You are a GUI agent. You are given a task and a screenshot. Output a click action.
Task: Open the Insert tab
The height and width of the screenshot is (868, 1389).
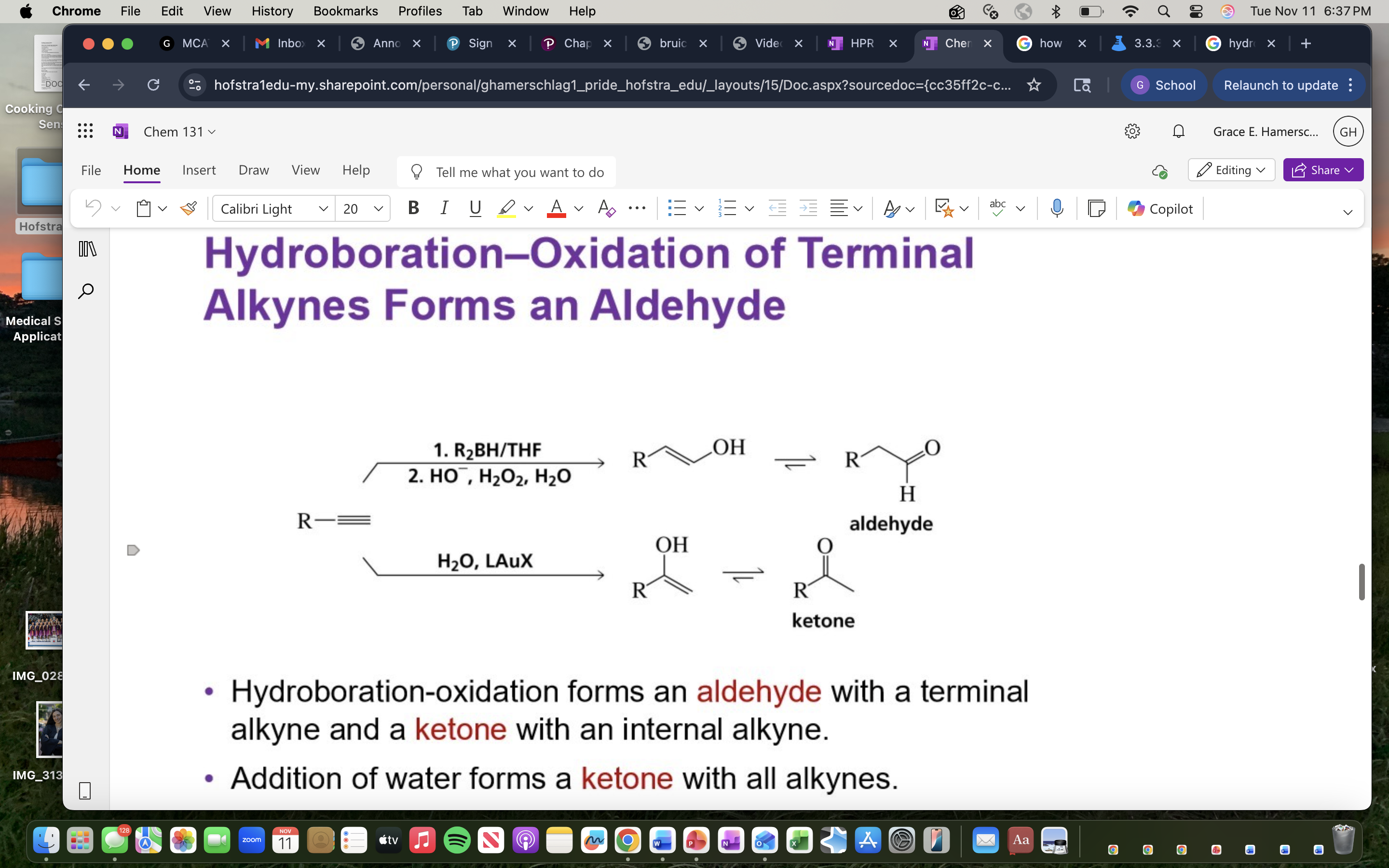point(198,170)
